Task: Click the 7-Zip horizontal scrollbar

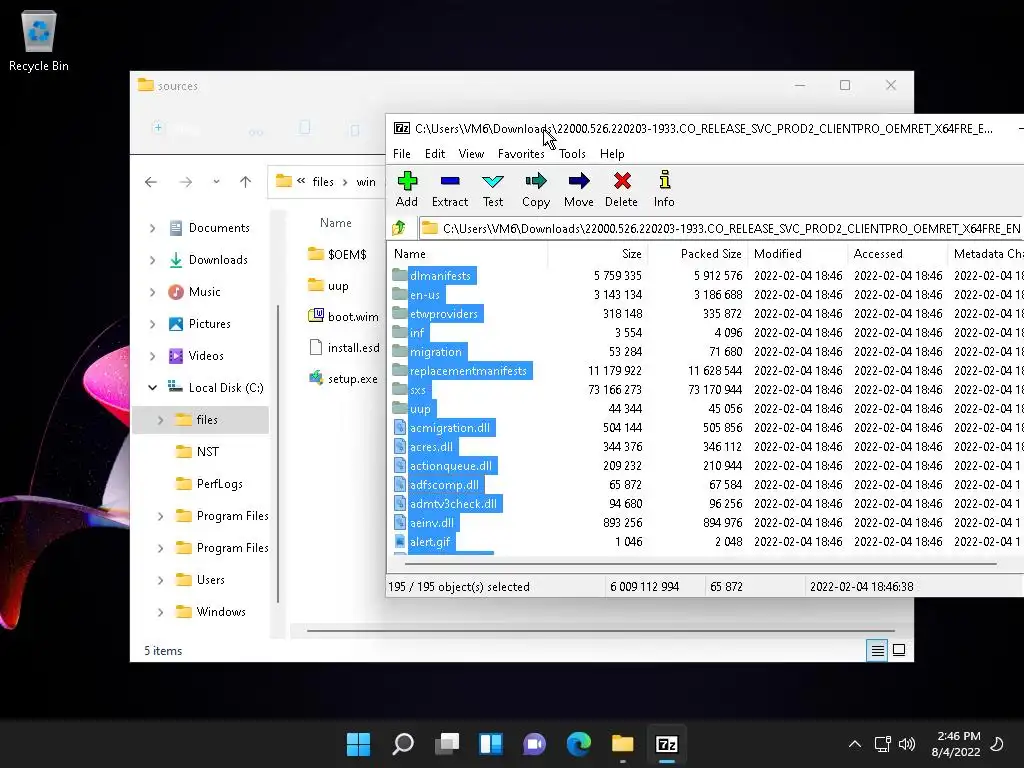Action: 701,563
